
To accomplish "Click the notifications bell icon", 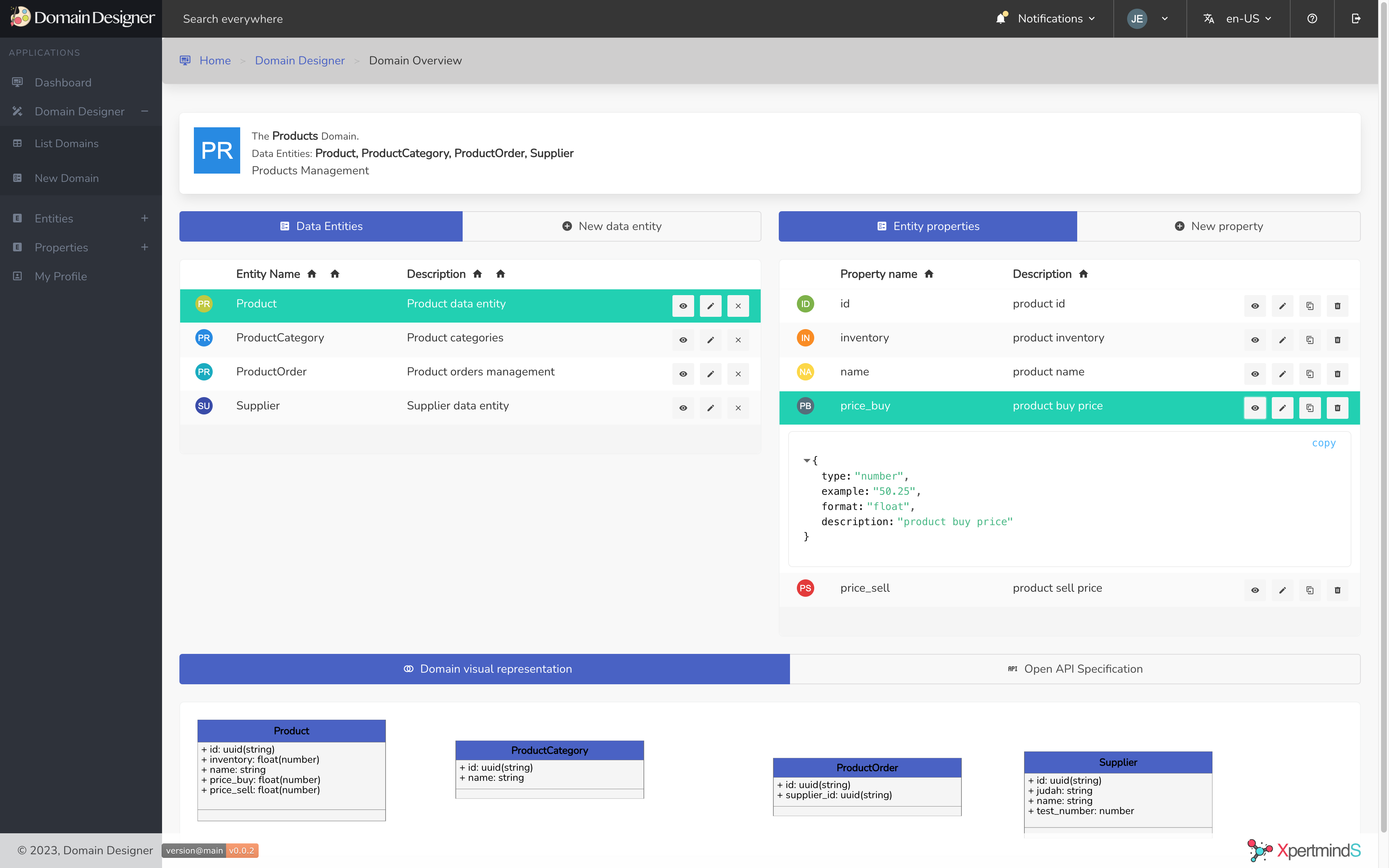I will (1001, 18).
